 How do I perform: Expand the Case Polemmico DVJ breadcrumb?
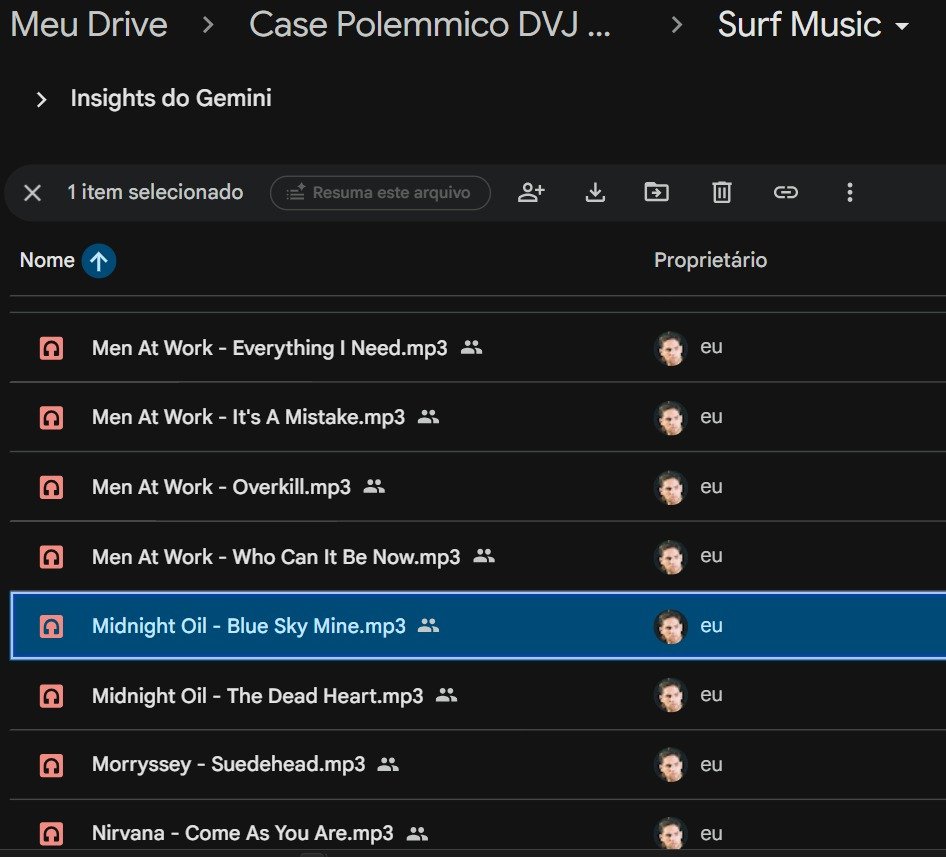[x=432, y=25]
